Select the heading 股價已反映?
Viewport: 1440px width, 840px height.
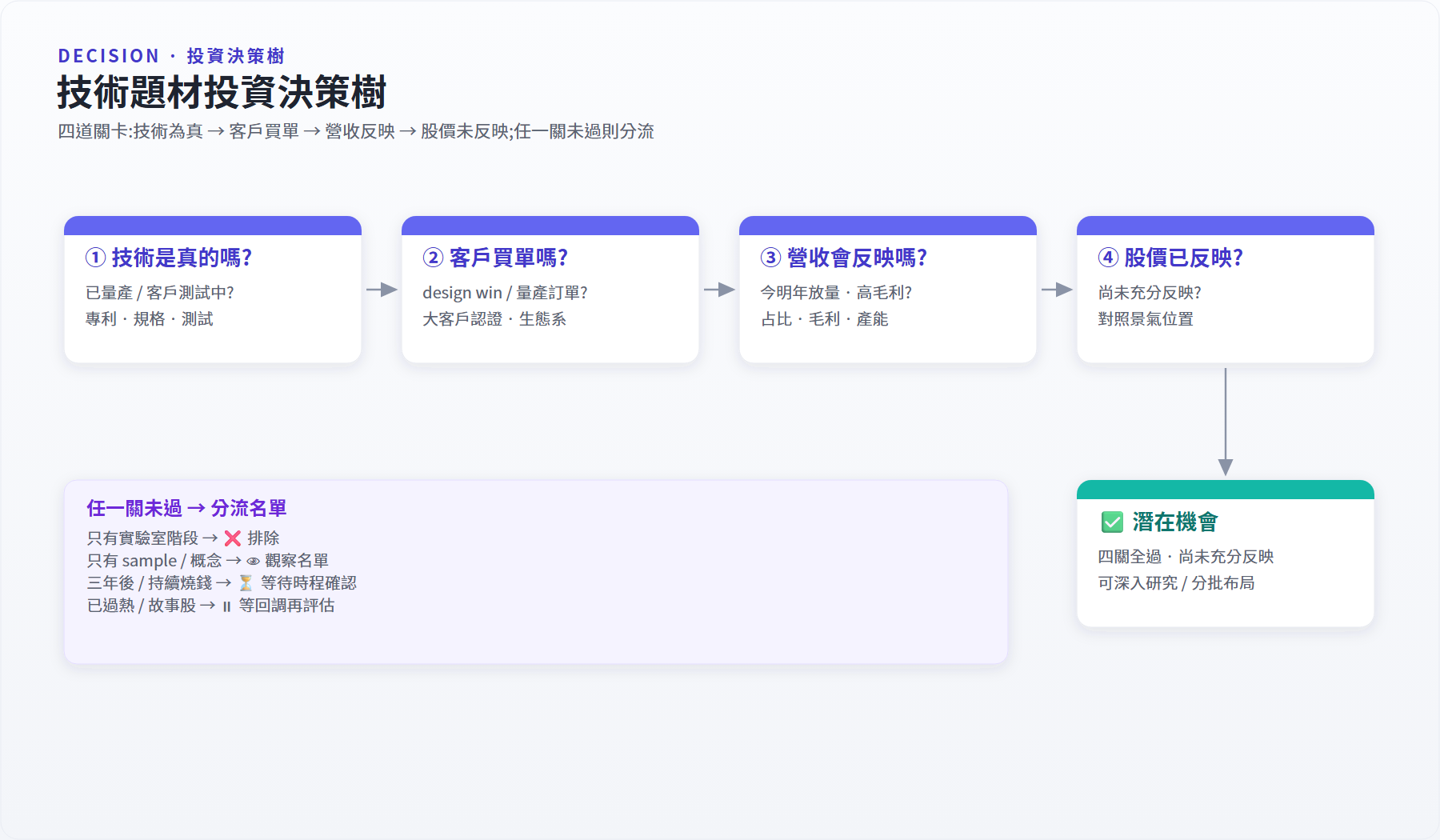pos(1184,258)
